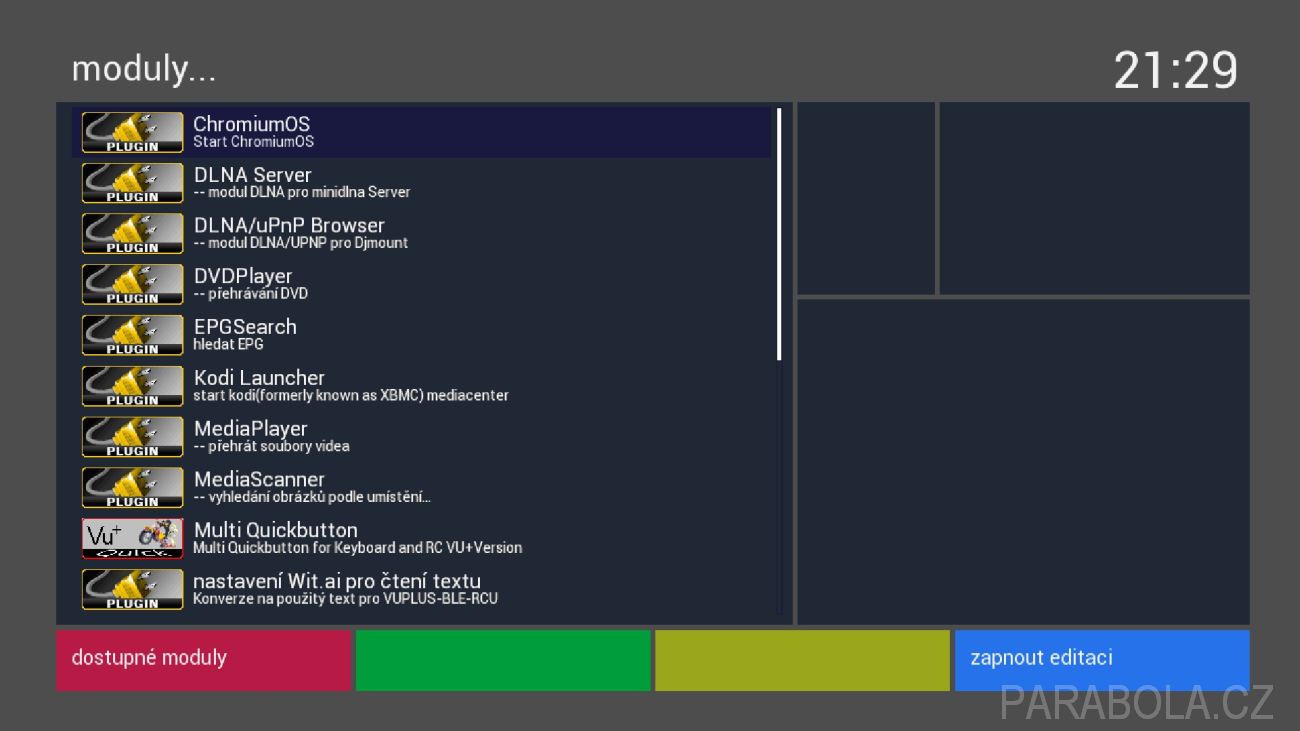This screenshot has height=731, width=1300.
Task: Click the description 'přehrávání DVD'
Action: [x=251, y=294]
